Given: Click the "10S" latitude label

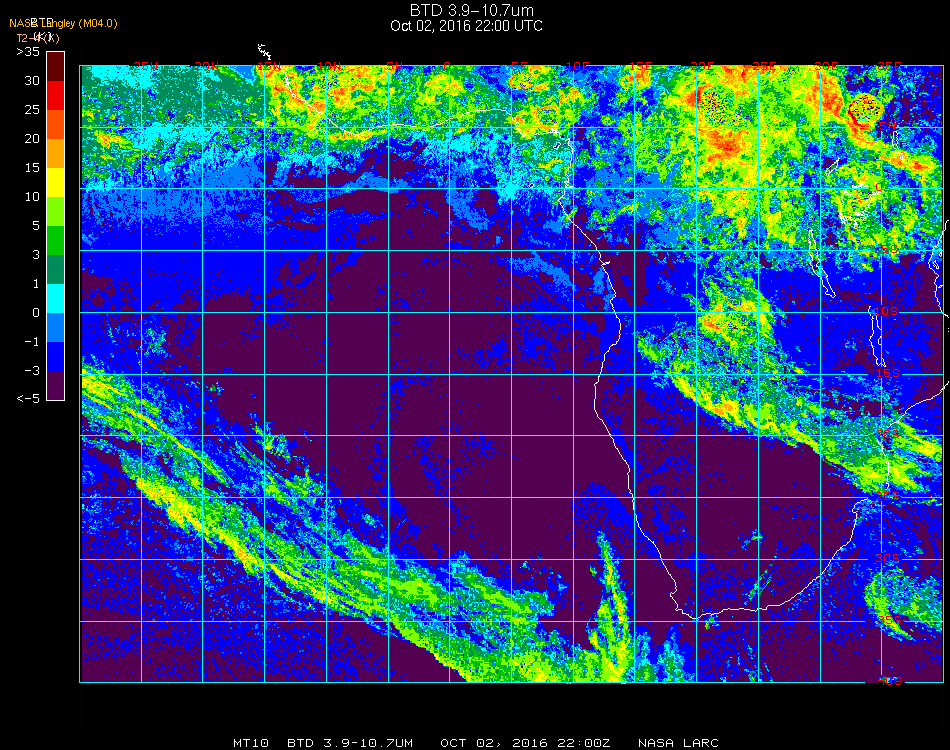Looking at the screenshot, I should (x=886, y=311).
